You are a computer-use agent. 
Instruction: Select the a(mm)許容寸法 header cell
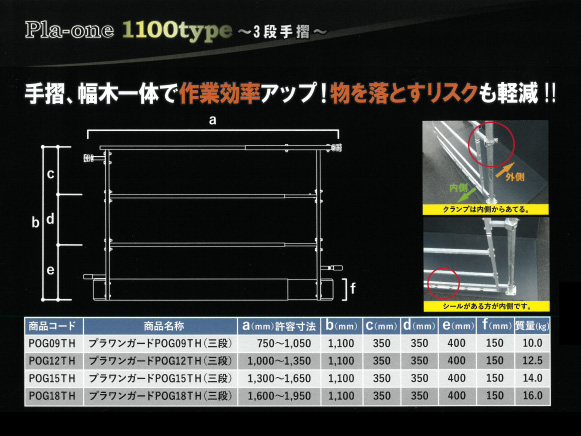point(279,326)
